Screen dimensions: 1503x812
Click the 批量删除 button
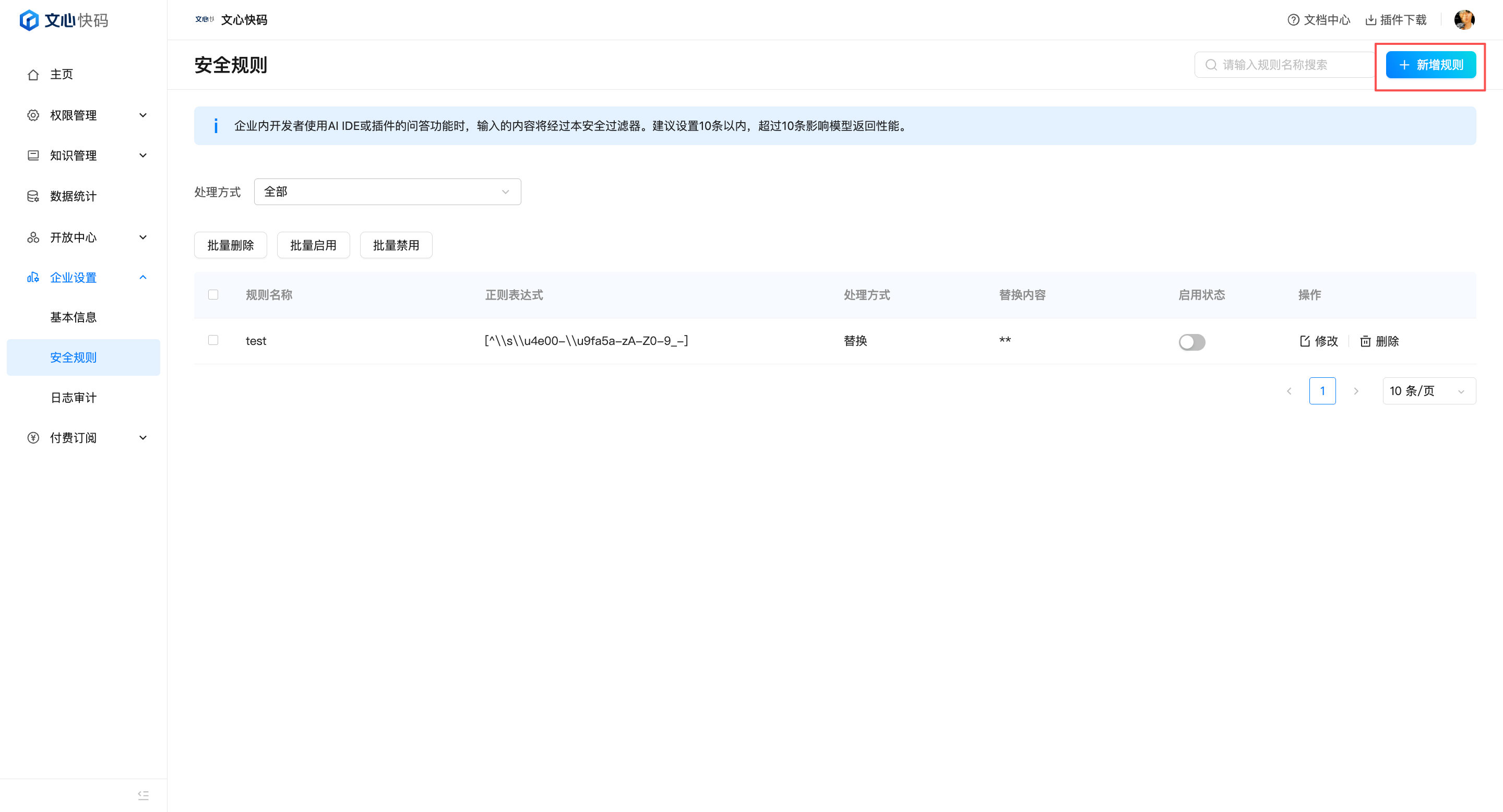pos(231,246)
